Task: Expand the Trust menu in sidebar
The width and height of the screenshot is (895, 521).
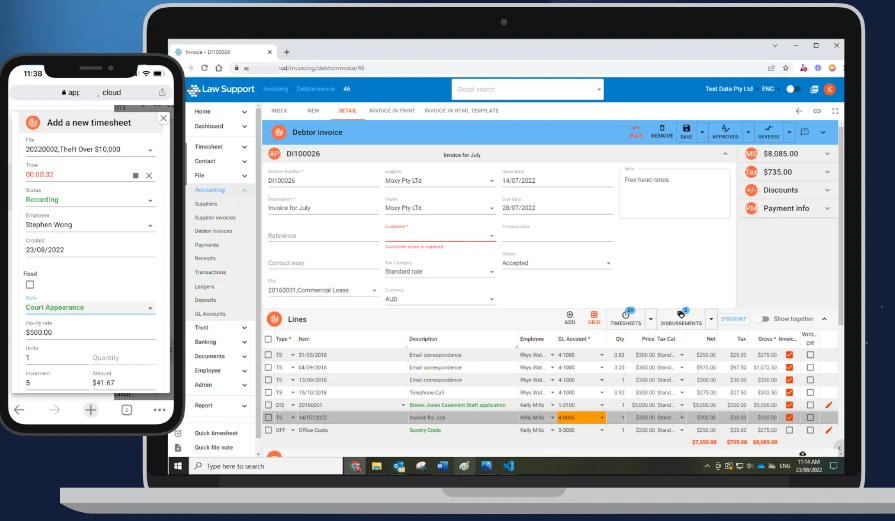Action: (220, 327)
